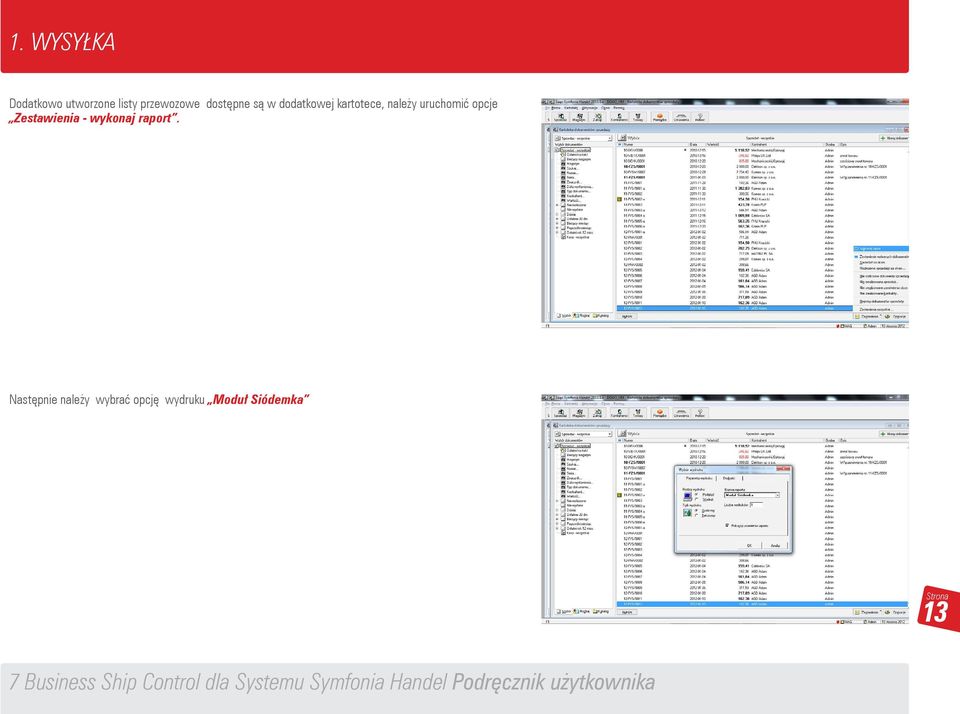
Task: Expand root tree node in upper screenshot
Action: tap(557, 150)
